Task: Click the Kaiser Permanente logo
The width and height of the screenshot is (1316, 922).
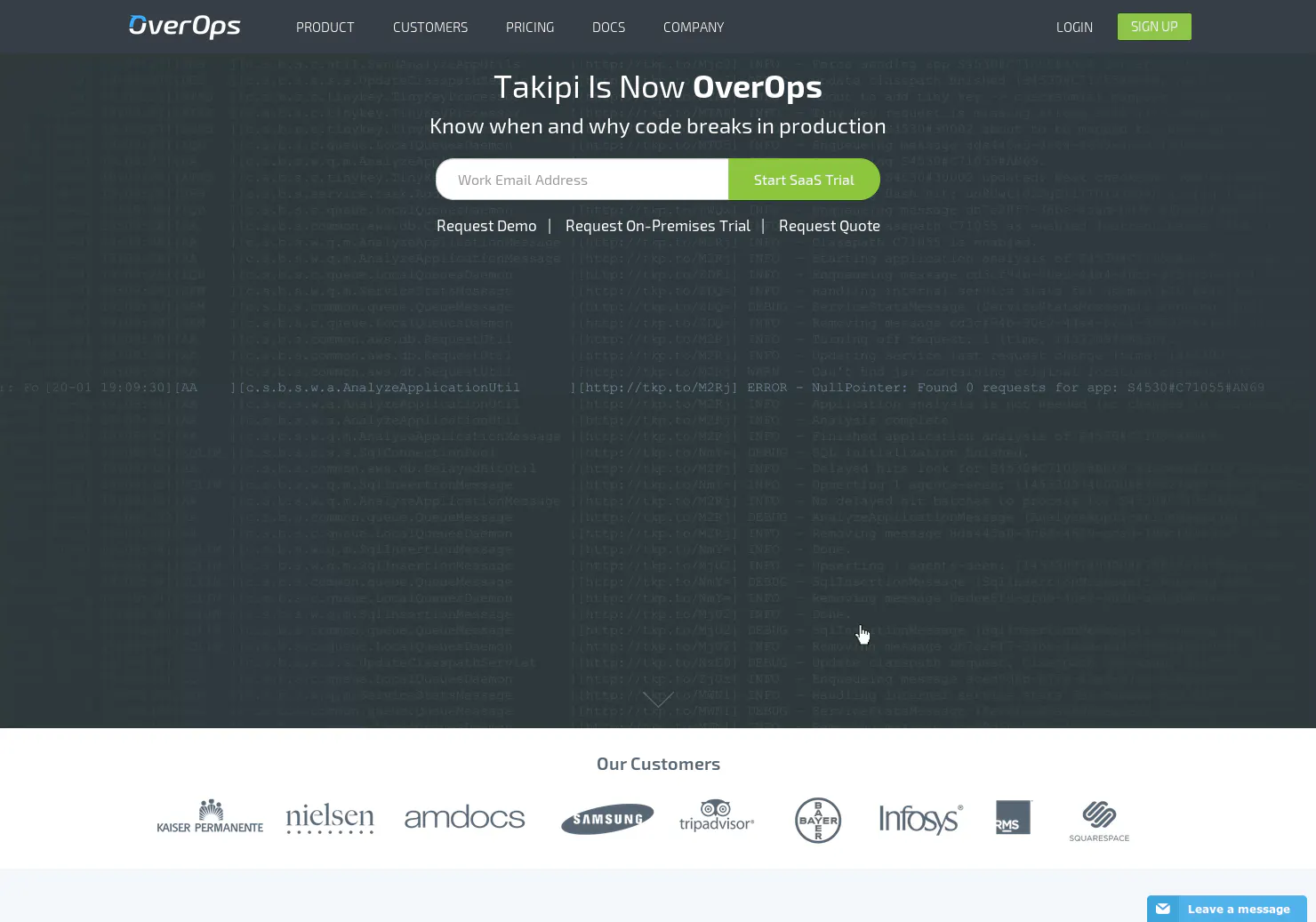Action: click(210, 816)
